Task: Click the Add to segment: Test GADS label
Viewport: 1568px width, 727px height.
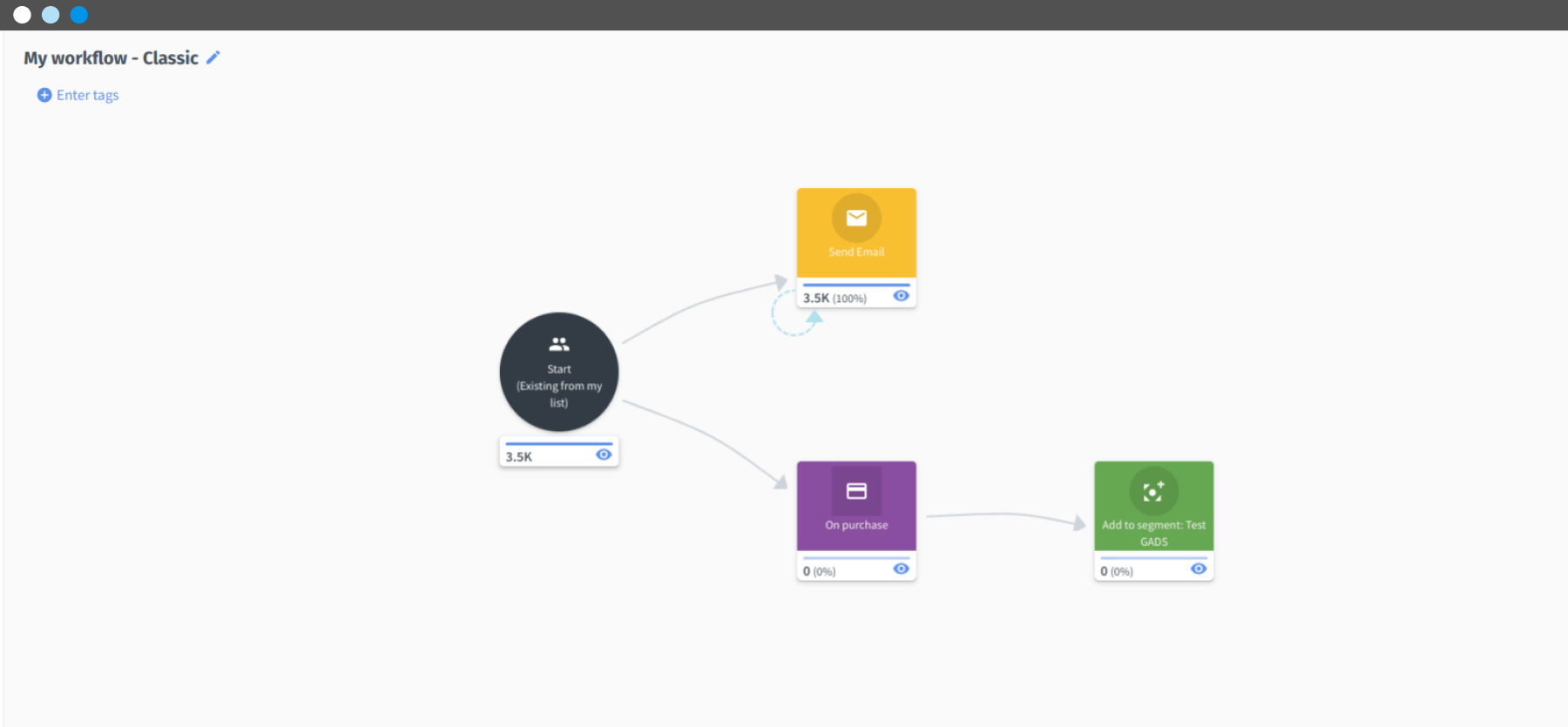Action: [x=1153, y=533]
